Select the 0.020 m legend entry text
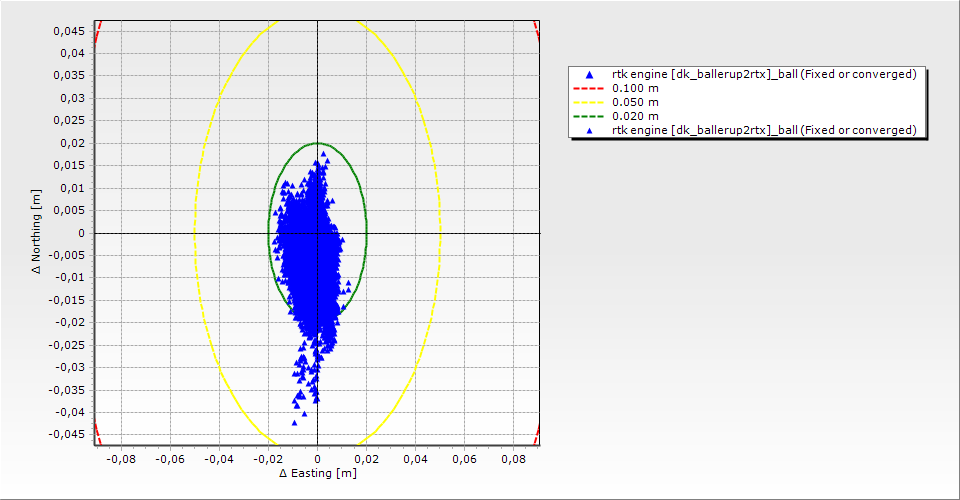The image size is (960, 500). coord(636,116)
